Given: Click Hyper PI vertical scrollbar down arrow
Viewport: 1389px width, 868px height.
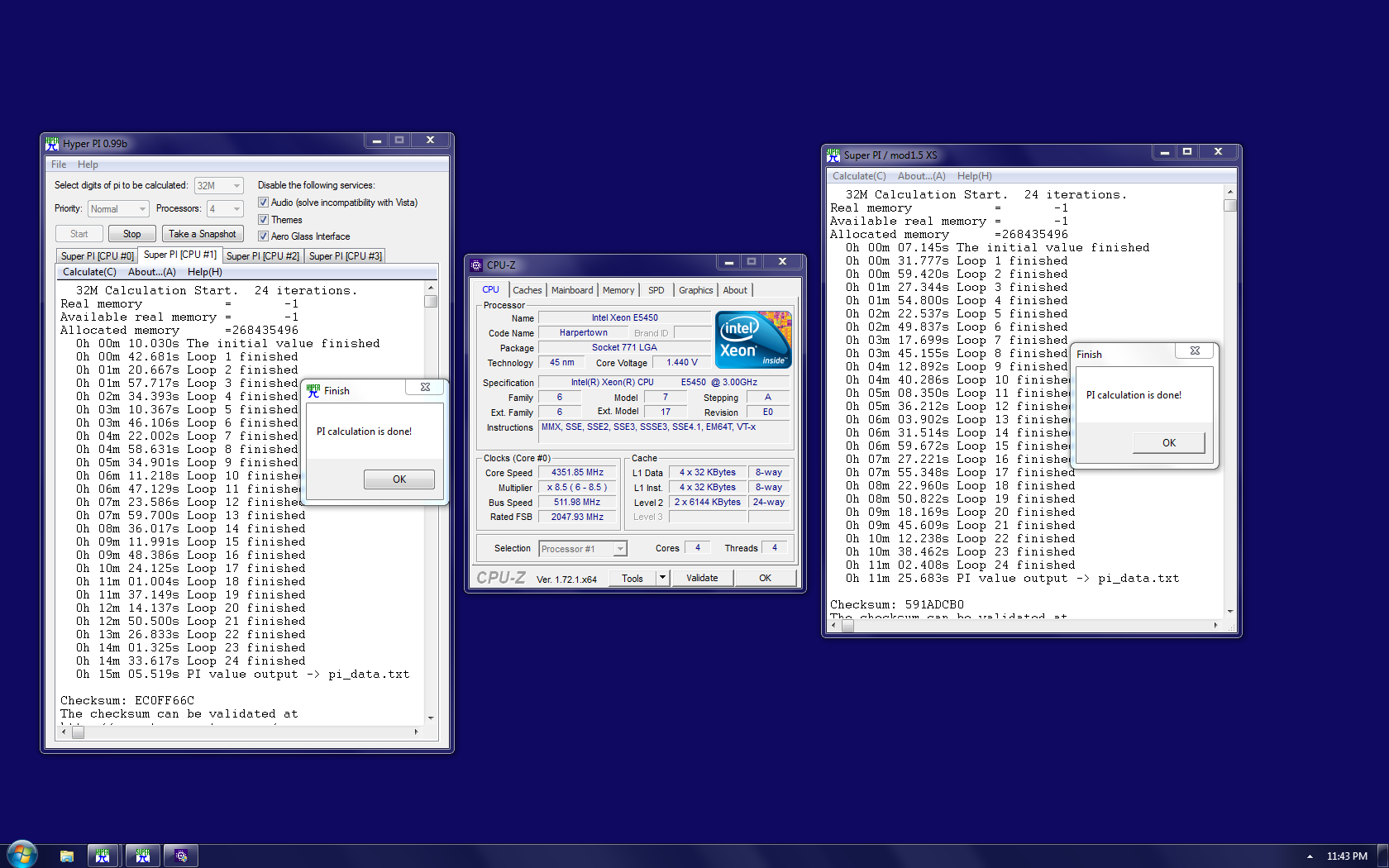Looking at the screenshot, I should [431, 718].
